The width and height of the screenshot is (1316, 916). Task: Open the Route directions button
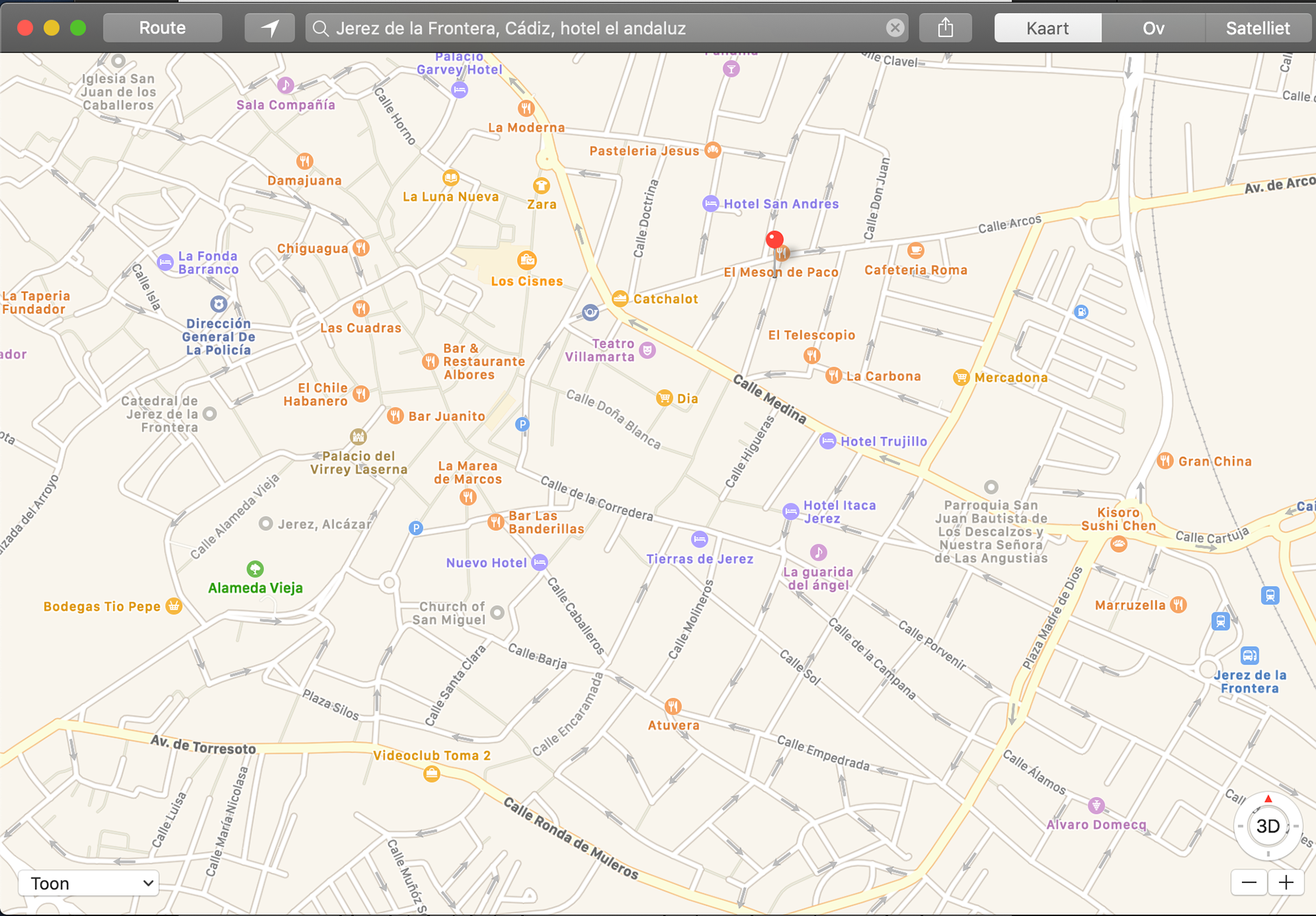pyautogui.click(x=162, y=28)
